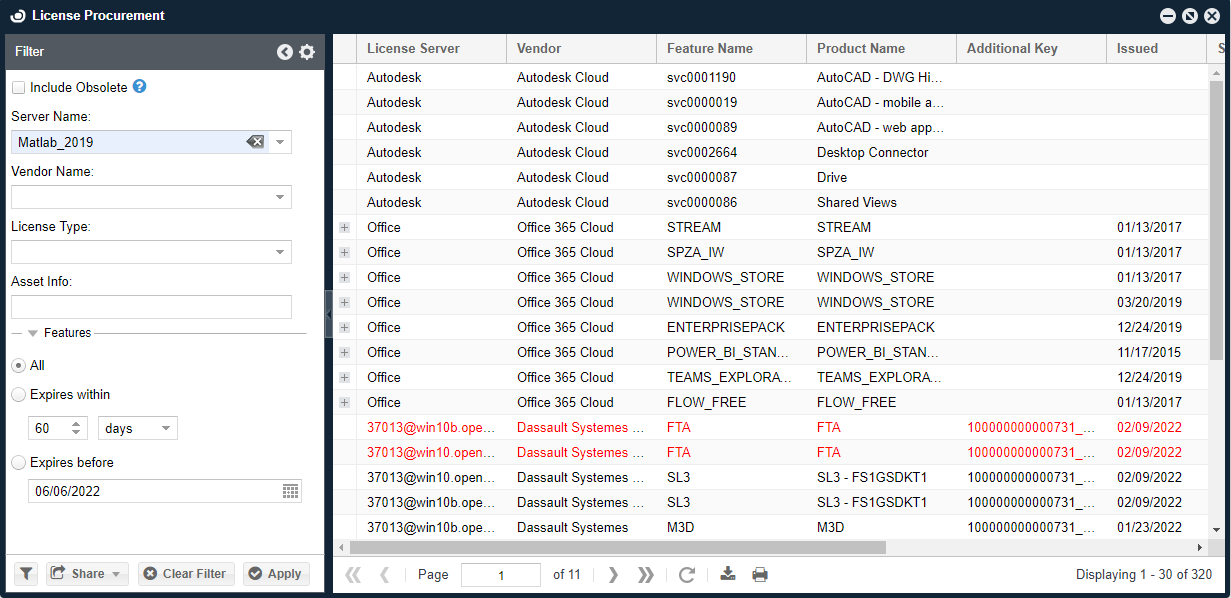Image resolution: width=1231 pixels, height=598 pixels.
Task: Sort by the Feature Name column header
Action: click(709, 48)
